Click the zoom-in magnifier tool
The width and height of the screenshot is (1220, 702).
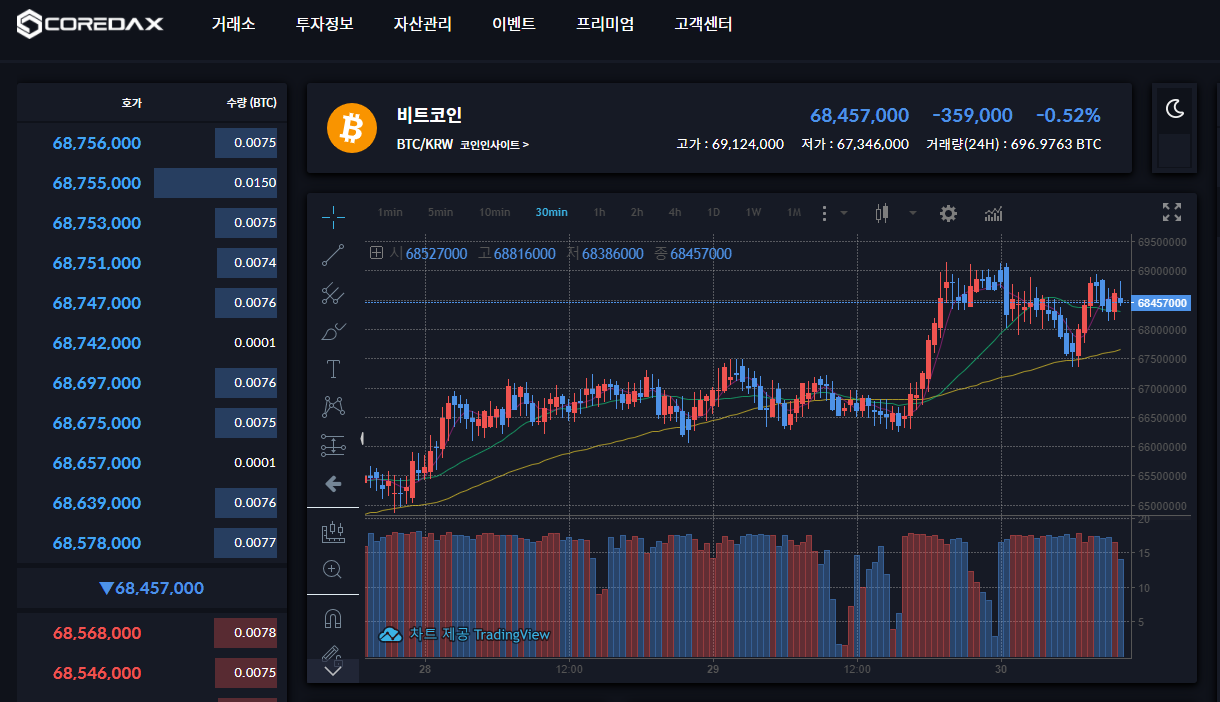point(333,570)
